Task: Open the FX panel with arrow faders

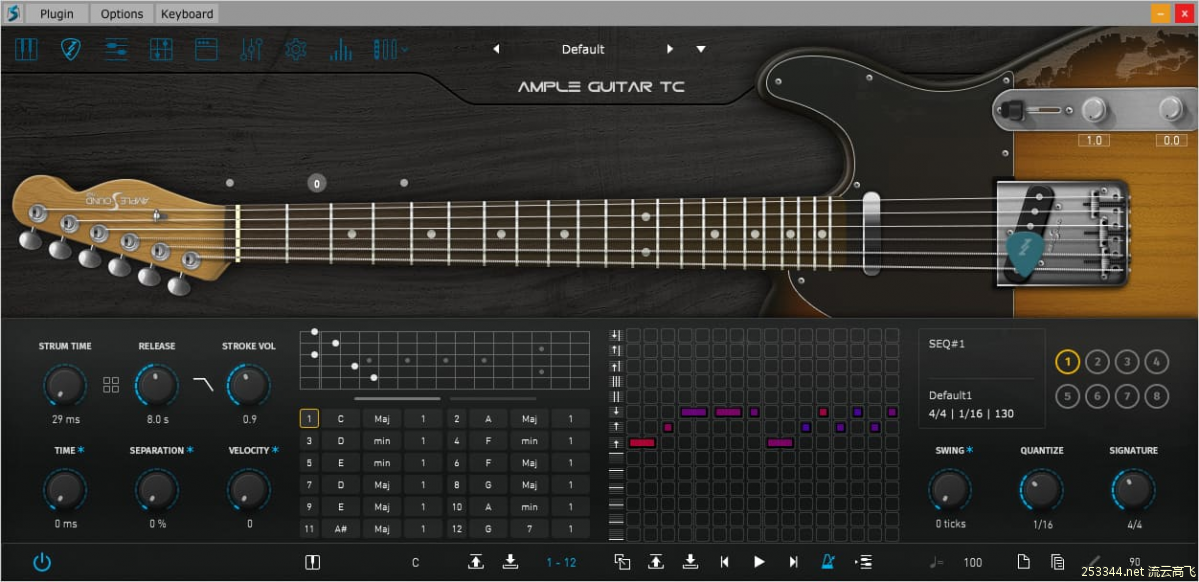Action: pyautogui.click(x=161, y=50)
